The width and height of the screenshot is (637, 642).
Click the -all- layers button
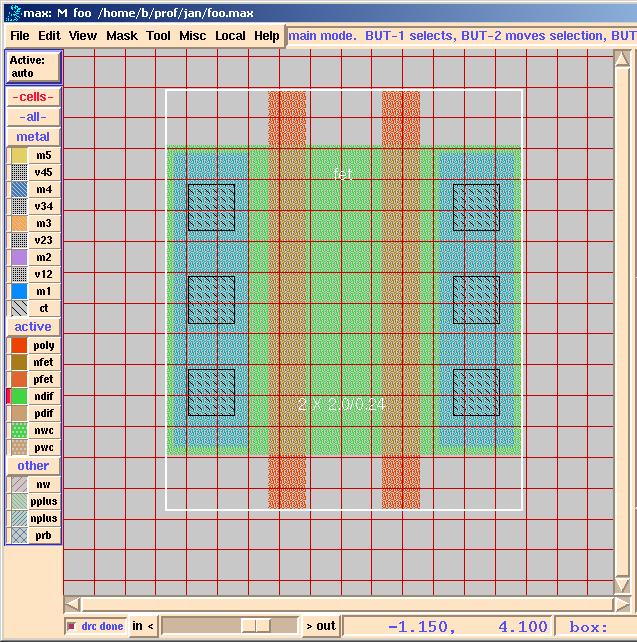(33, 117)
